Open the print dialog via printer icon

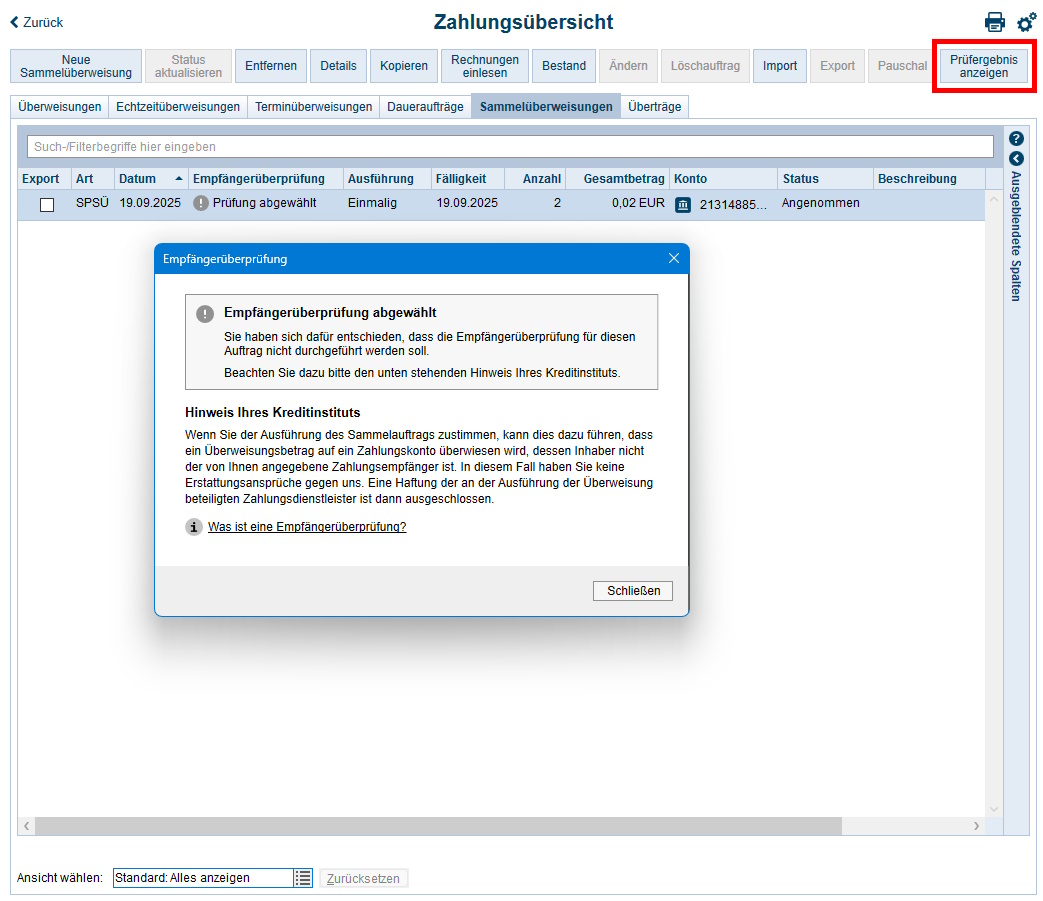(995, 21)
